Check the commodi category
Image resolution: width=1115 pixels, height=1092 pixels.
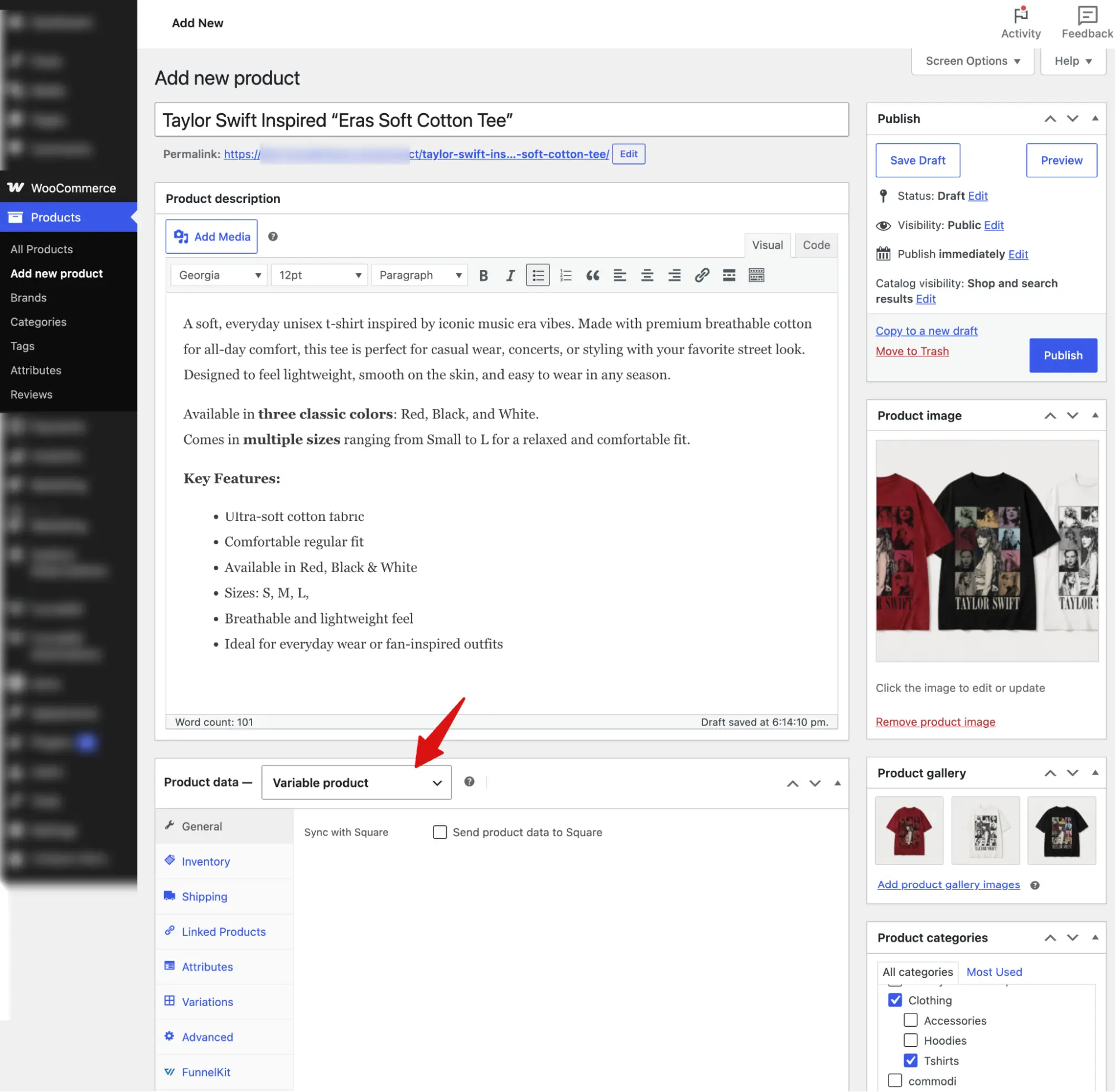(895, 1080)
